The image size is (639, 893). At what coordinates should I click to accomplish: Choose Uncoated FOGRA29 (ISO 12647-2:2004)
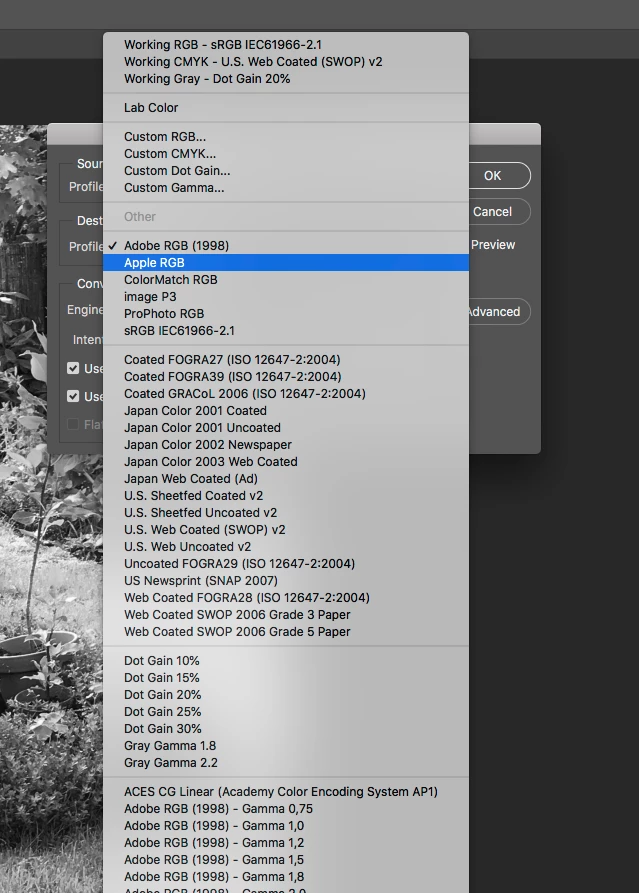(x=286, y=564)
